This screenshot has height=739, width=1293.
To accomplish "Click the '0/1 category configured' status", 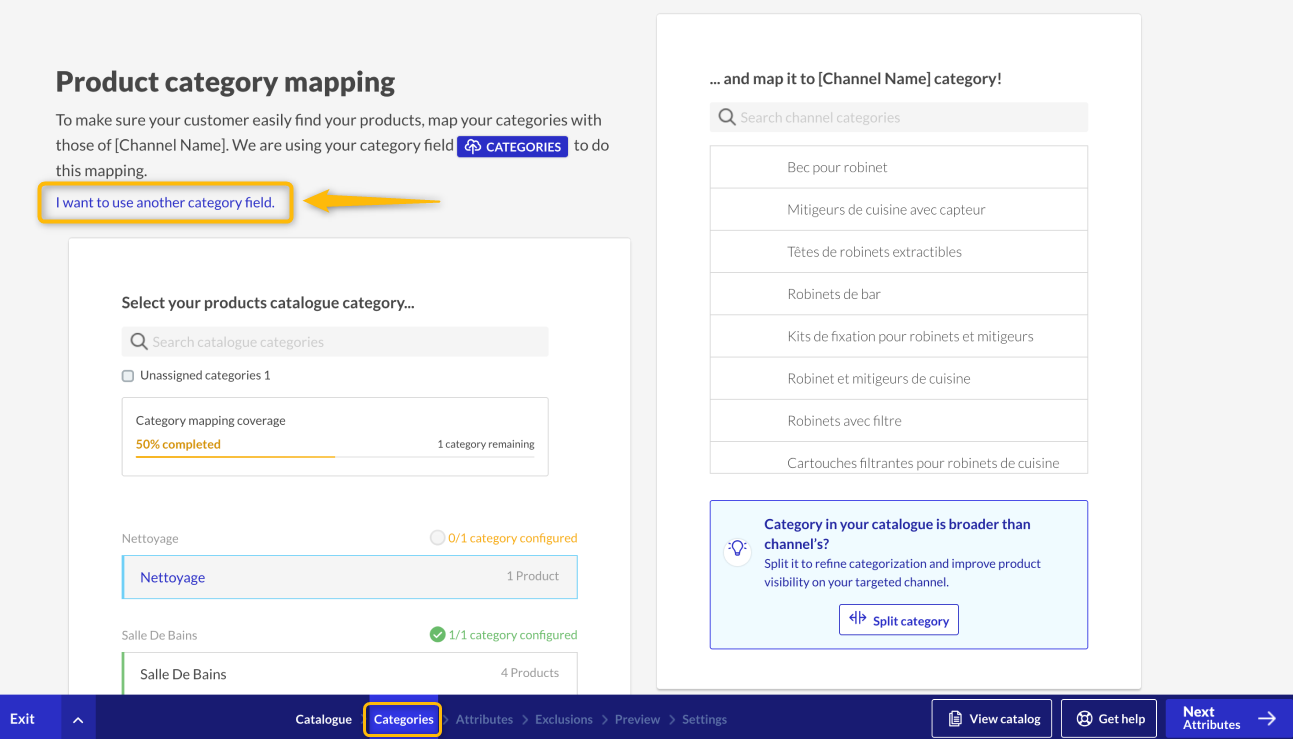I will pyautogui.click(x=512, y=538).
